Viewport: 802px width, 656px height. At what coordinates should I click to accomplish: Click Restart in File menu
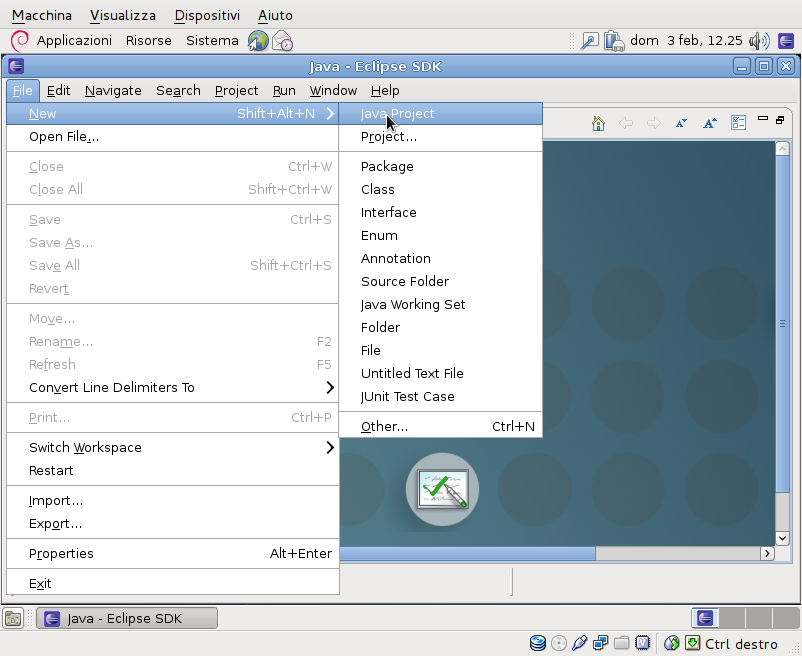pyautogui.click(x=173, y=470)
